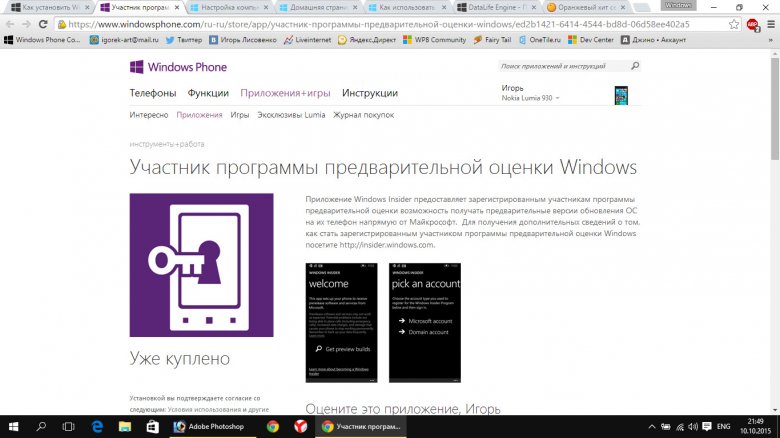Viewport: 780px width, 438px height.
Task: Open Эксклюзивы Lumia subsection
Action: point(291,115)
